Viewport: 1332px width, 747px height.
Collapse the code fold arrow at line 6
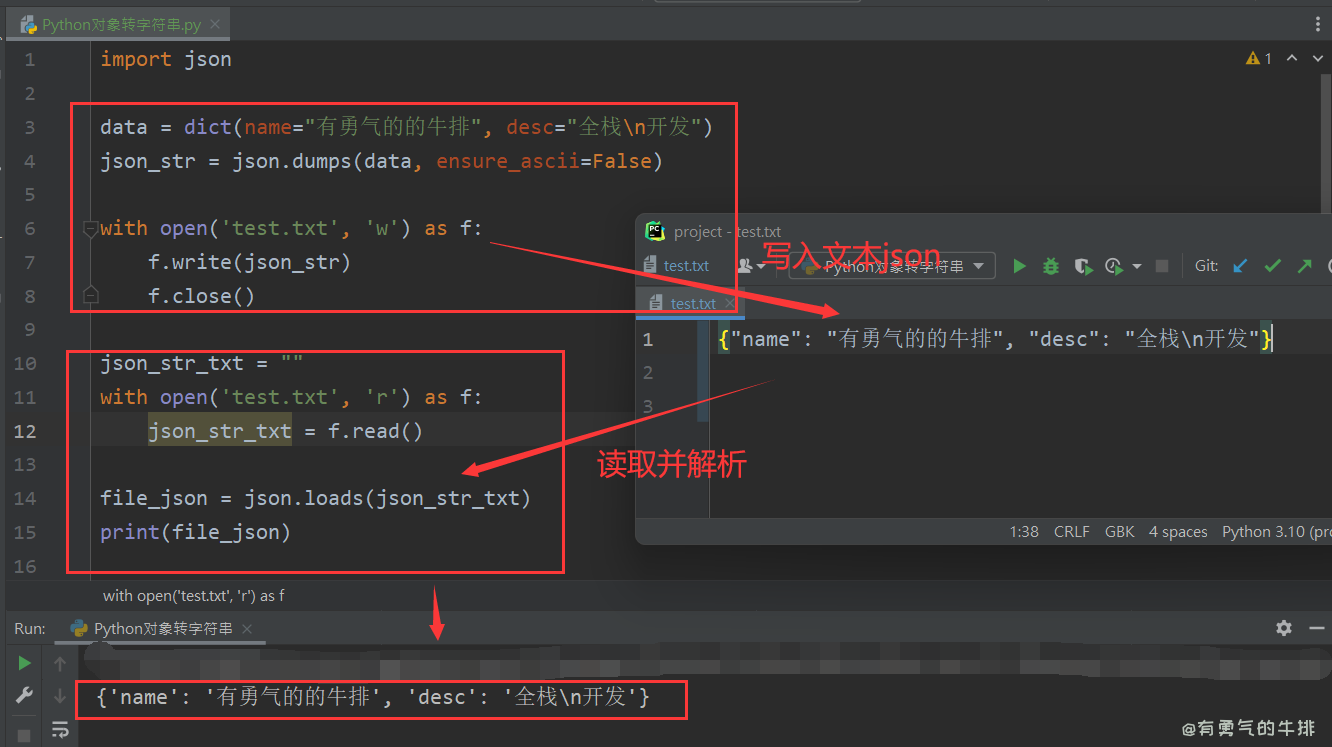(x=90, y=229)
